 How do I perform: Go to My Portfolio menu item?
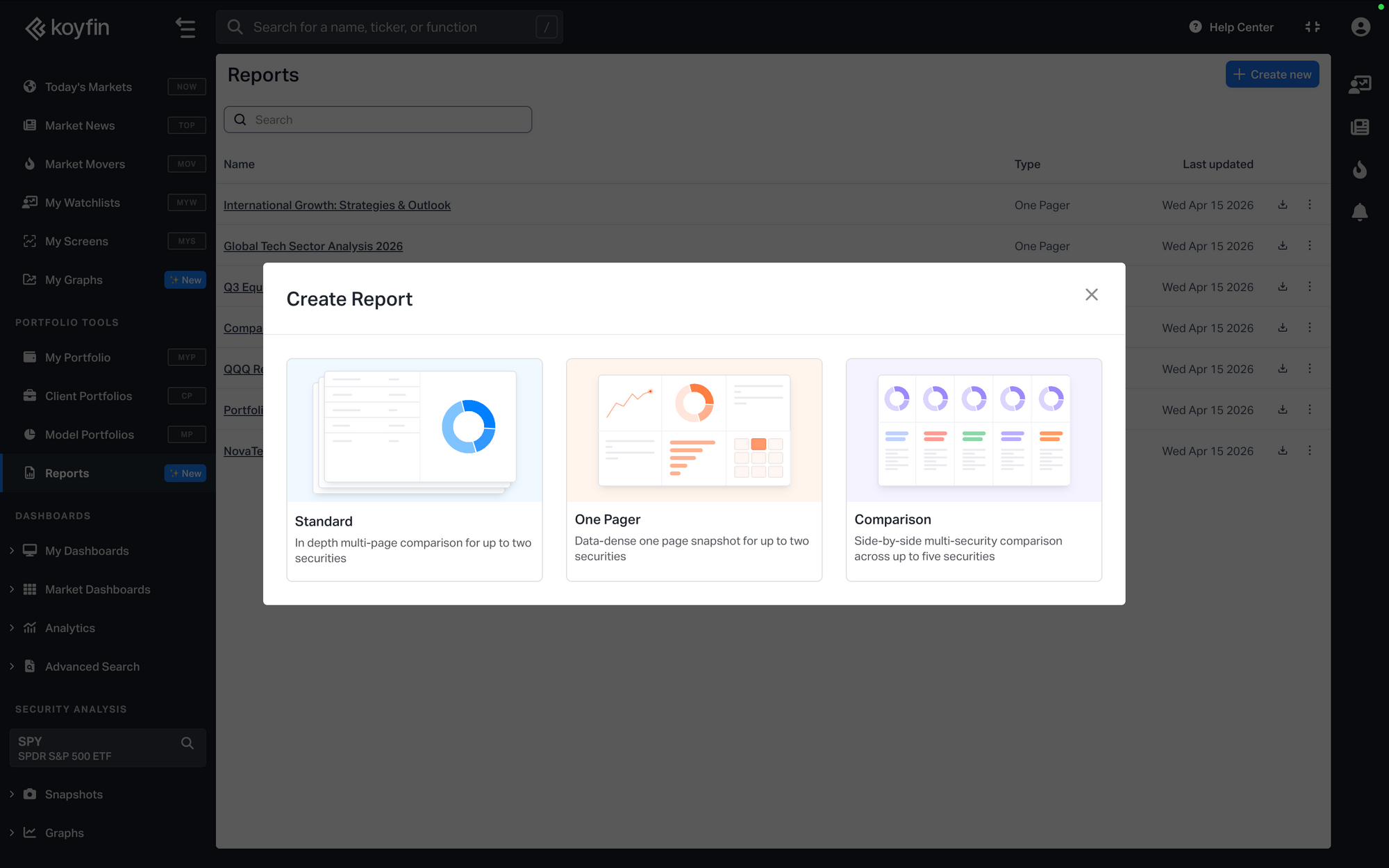(78, 358)
